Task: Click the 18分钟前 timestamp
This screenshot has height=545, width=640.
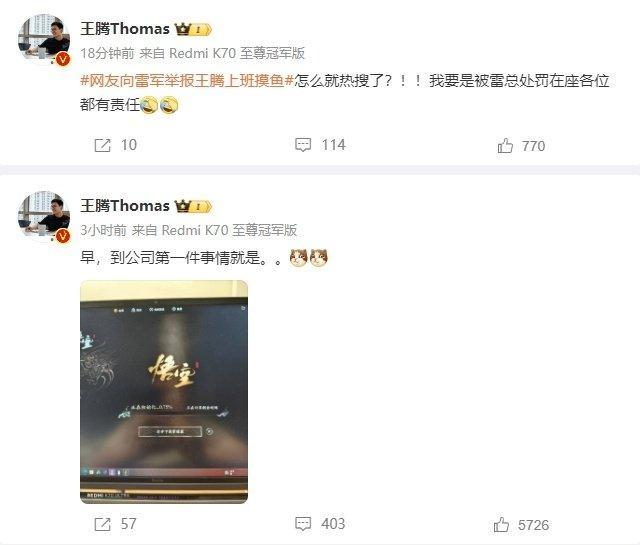Action: tap(107, 53)
